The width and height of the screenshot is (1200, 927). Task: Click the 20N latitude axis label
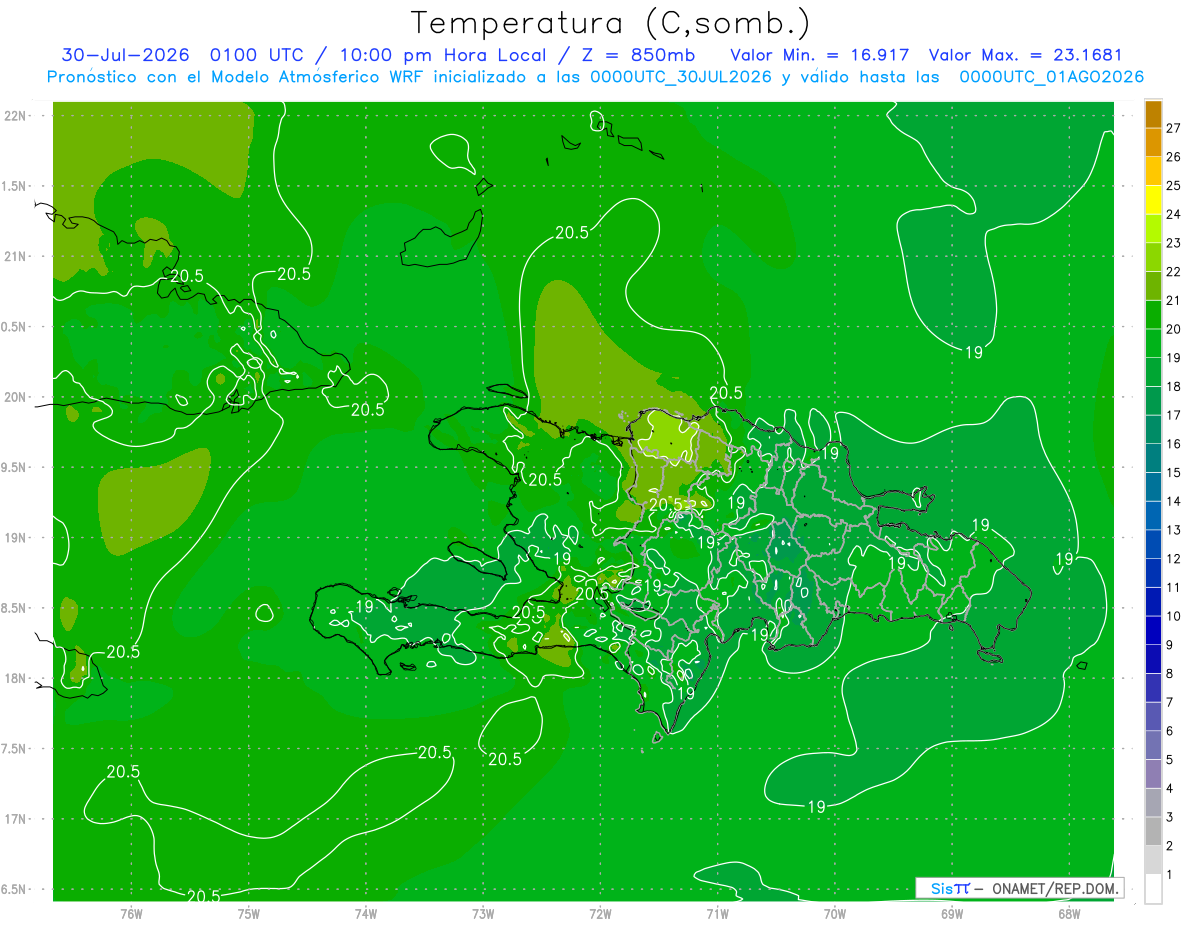point(17,397)
